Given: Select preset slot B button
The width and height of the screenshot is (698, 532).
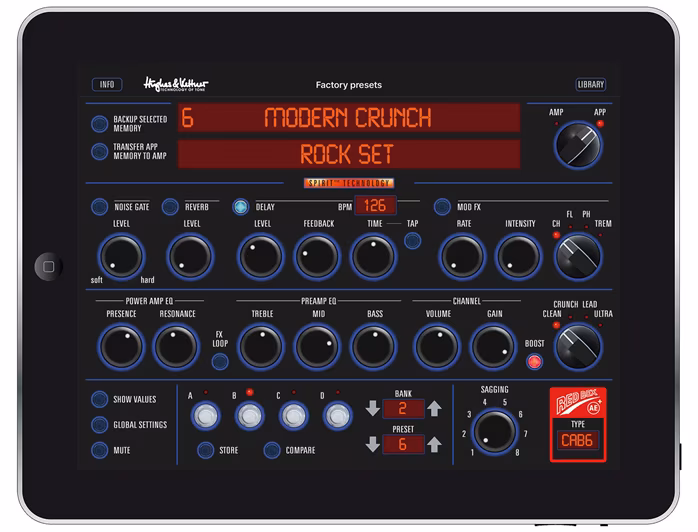Looking at the screenshot, I should [249, 415].
